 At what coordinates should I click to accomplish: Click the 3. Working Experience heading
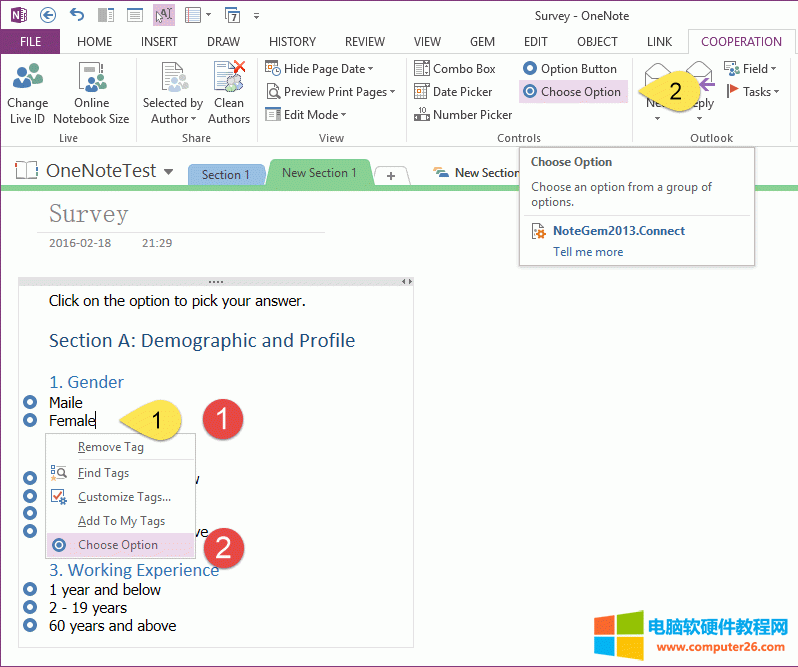click(134, 570)
